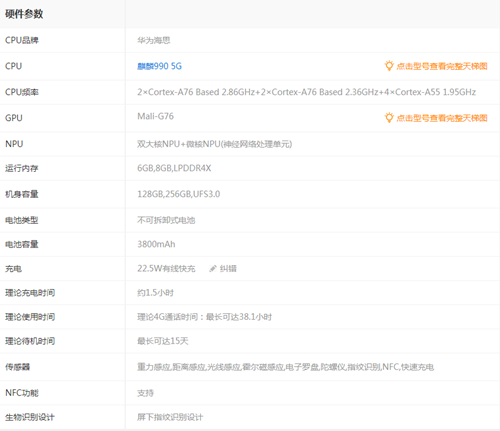Click the 22.5W有线快充 charging value

tap(166, 268)
